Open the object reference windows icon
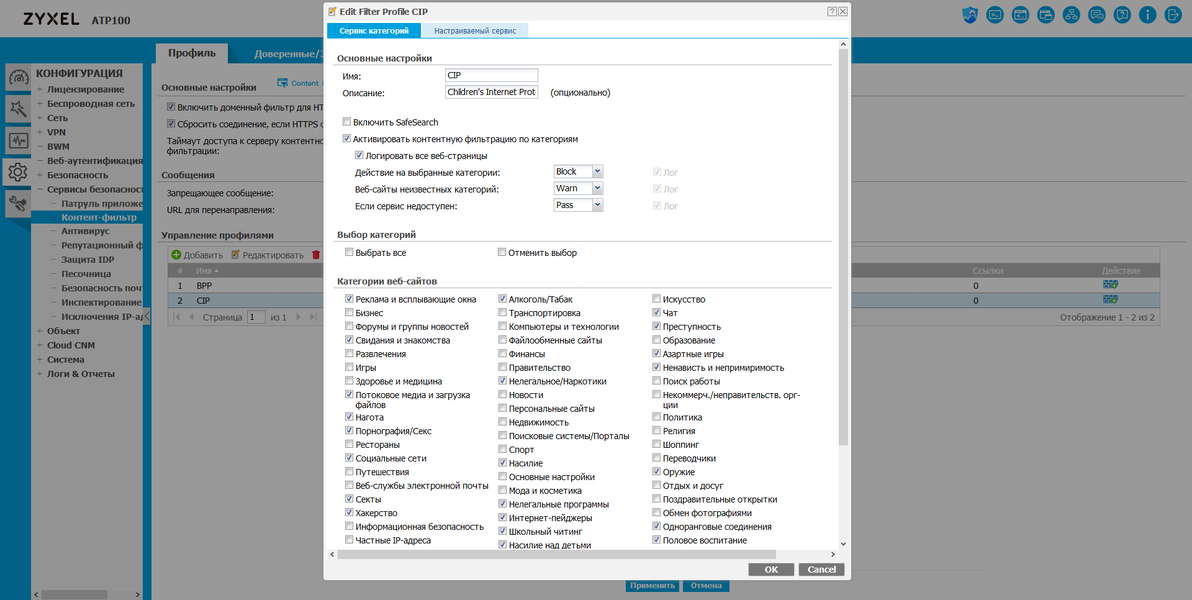Viewport: 1192px width, 600px height. click(x=1045, y=14)
